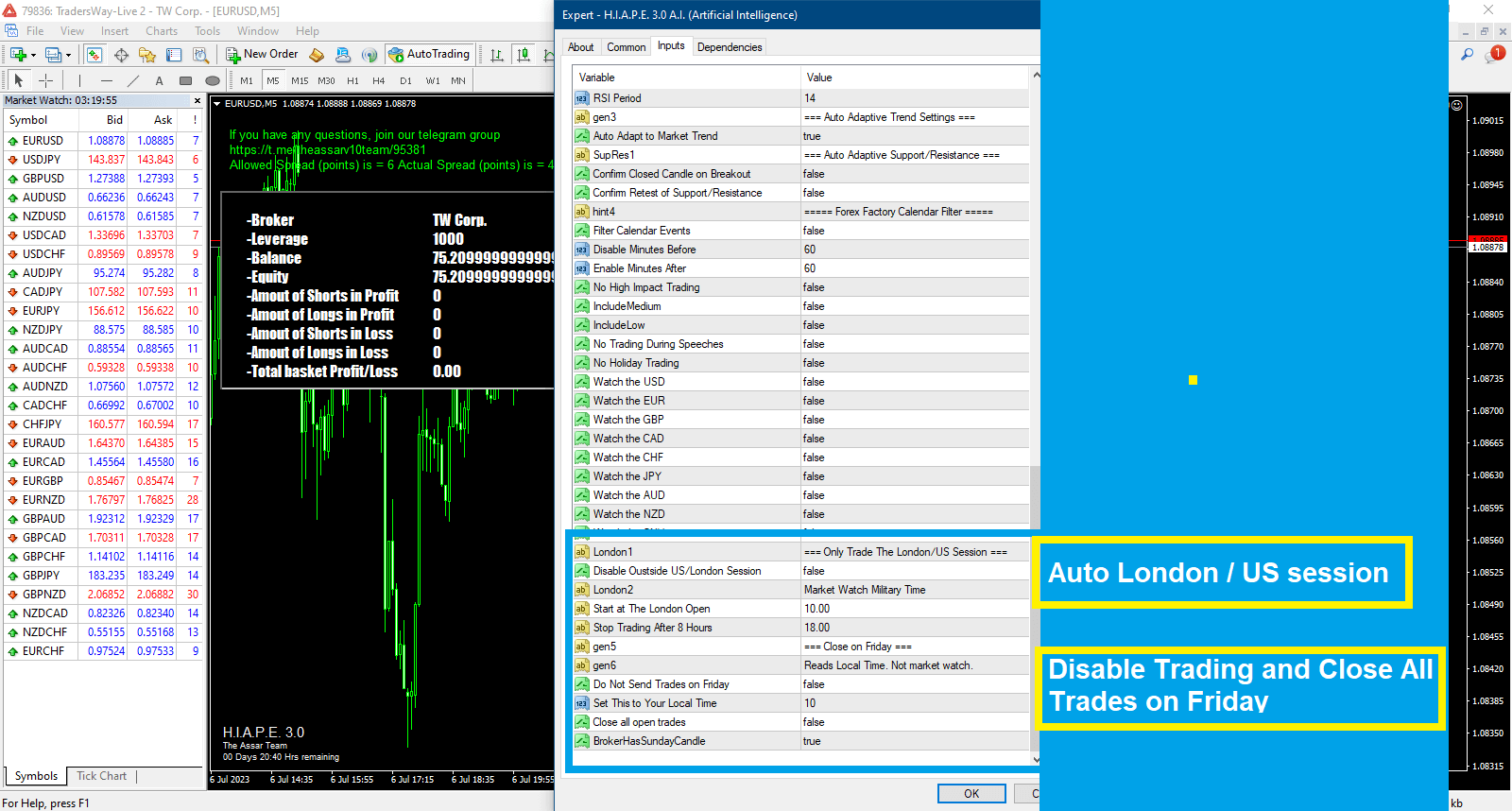The height and width of the screenshot is (811, 1512).
Task: Open the New Chart tool
Action: pos(17,55)
